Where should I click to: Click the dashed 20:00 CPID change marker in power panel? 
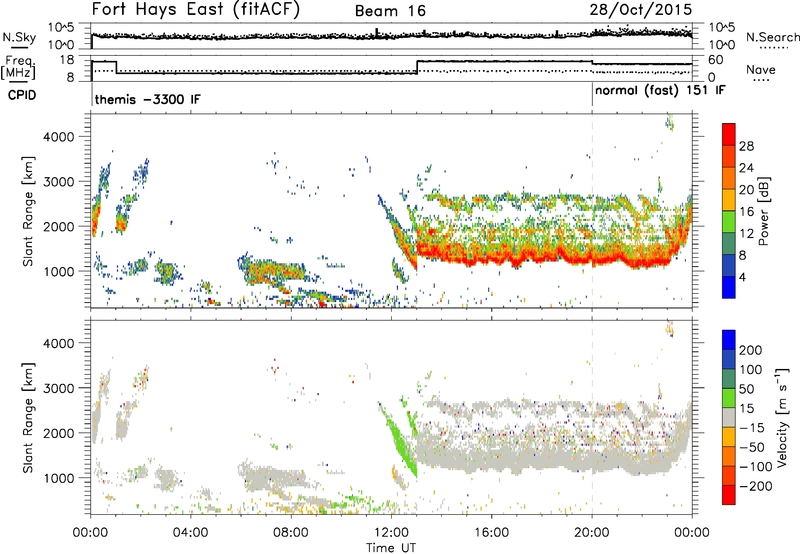point(592,211)
